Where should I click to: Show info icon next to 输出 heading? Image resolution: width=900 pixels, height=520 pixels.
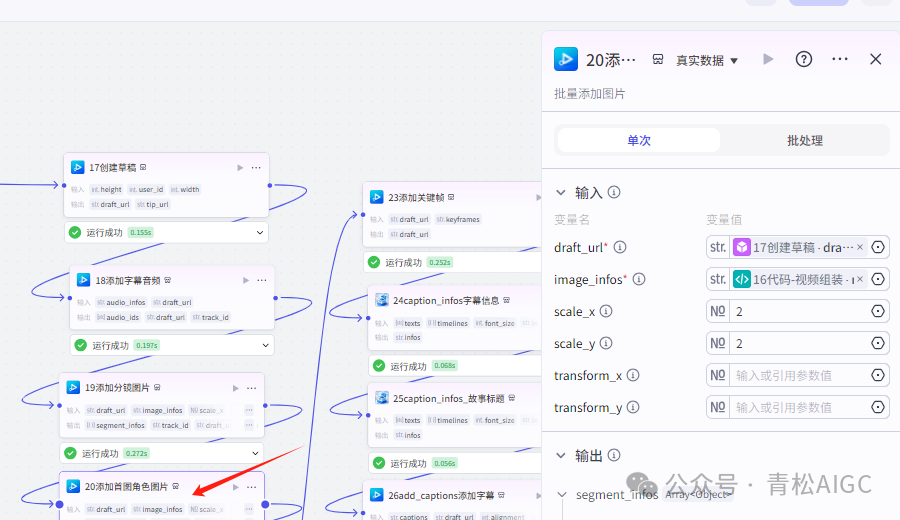614,455
